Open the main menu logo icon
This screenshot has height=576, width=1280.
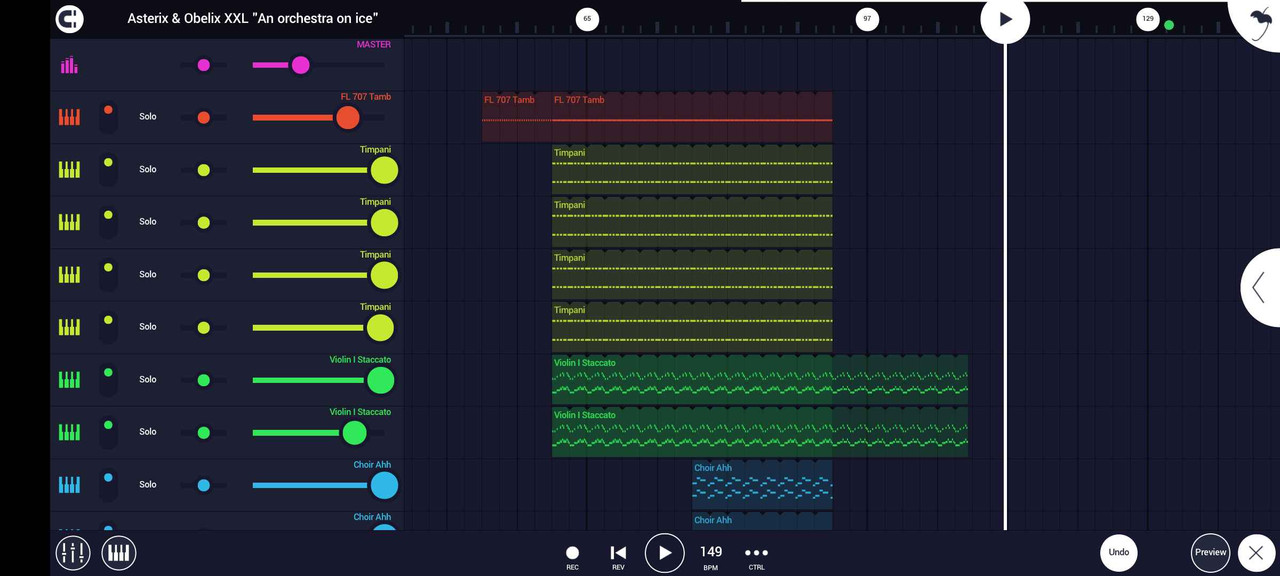point(69,18)
